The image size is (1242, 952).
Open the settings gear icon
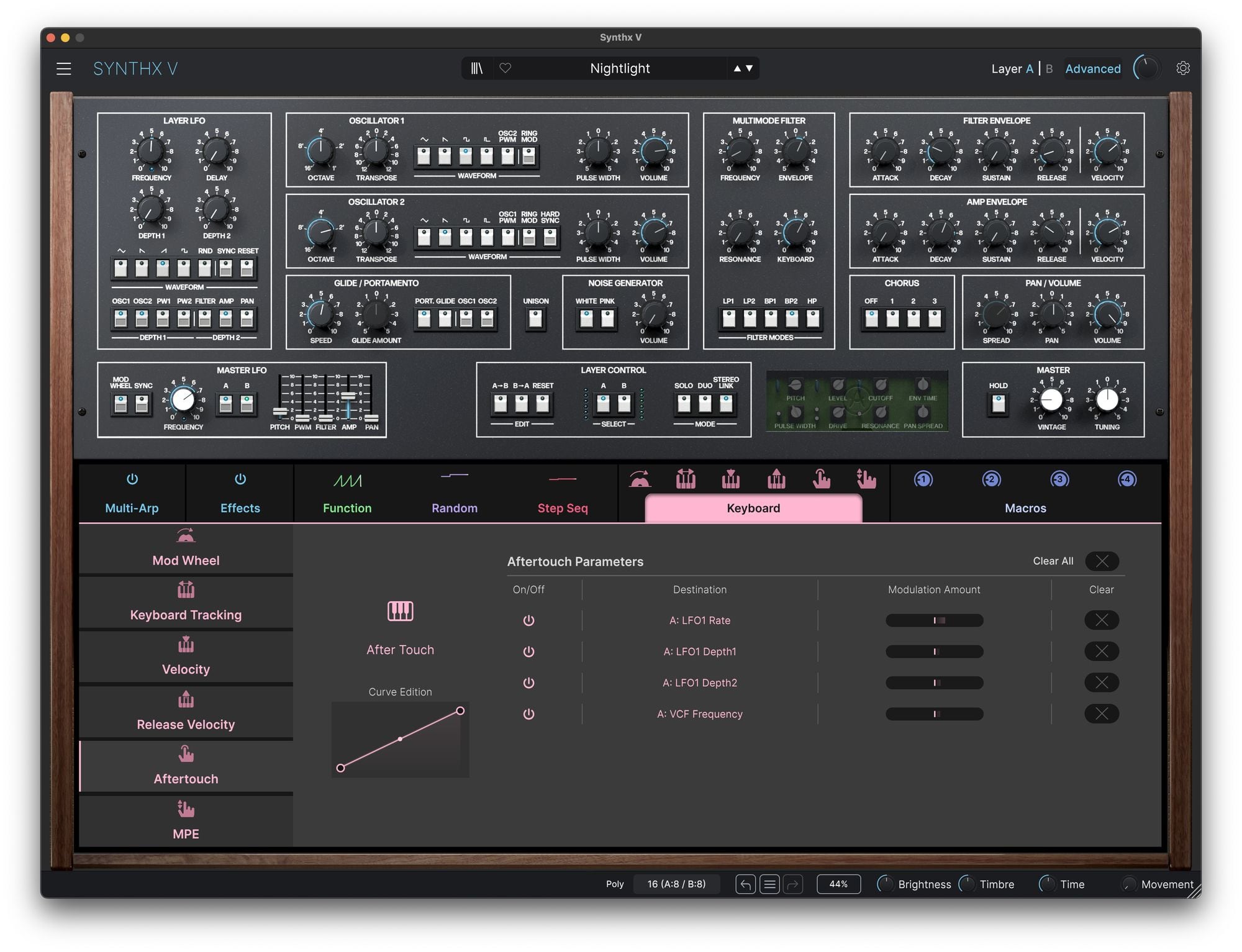[1183, 68]
